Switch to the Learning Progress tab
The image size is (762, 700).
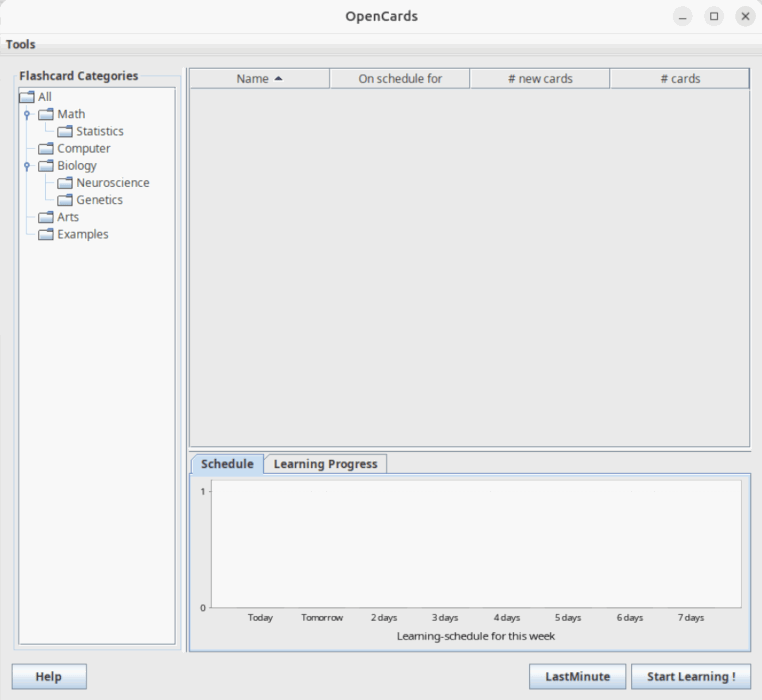point(325,464)
